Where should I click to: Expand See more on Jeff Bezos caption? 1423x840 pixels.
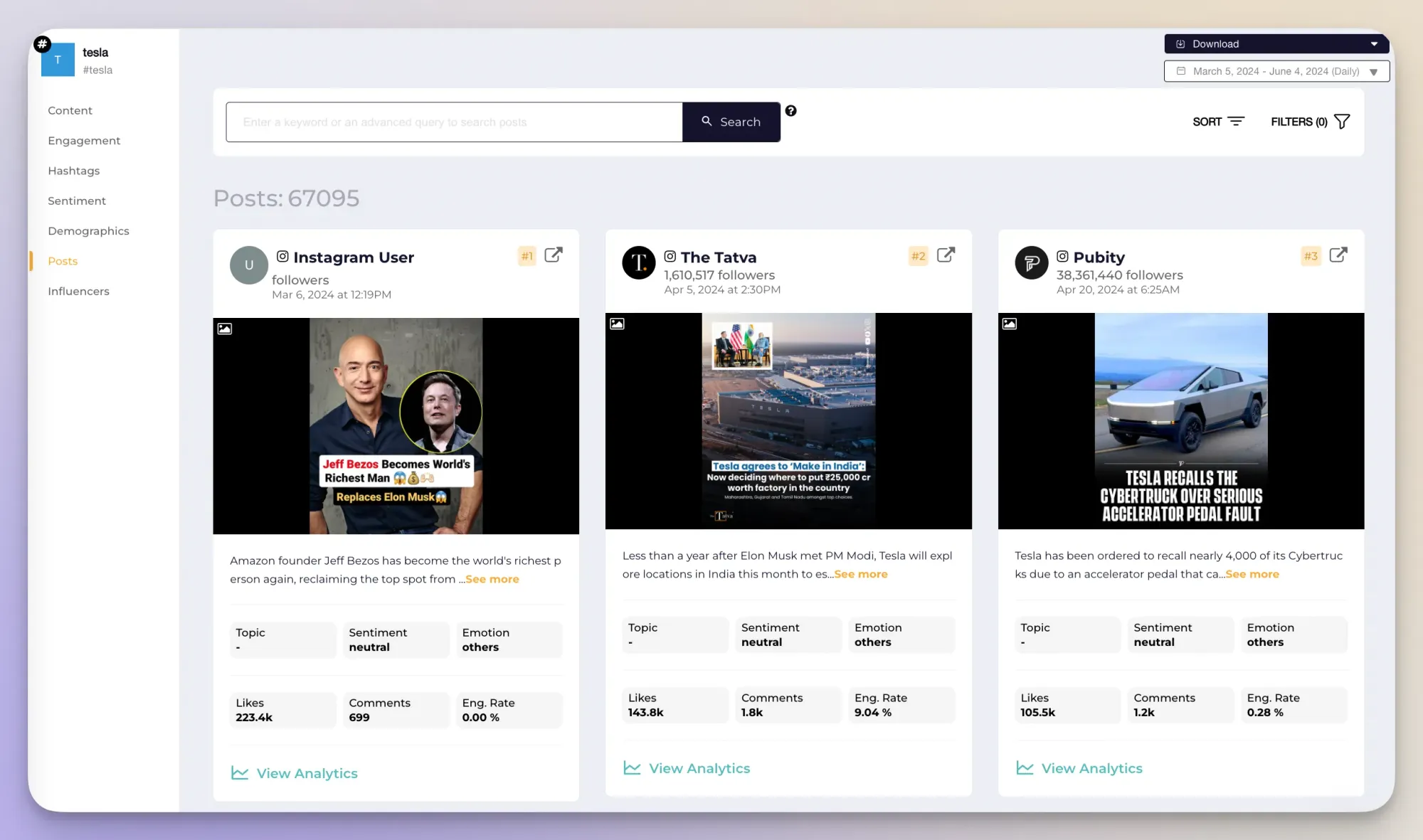pos(492,579)
